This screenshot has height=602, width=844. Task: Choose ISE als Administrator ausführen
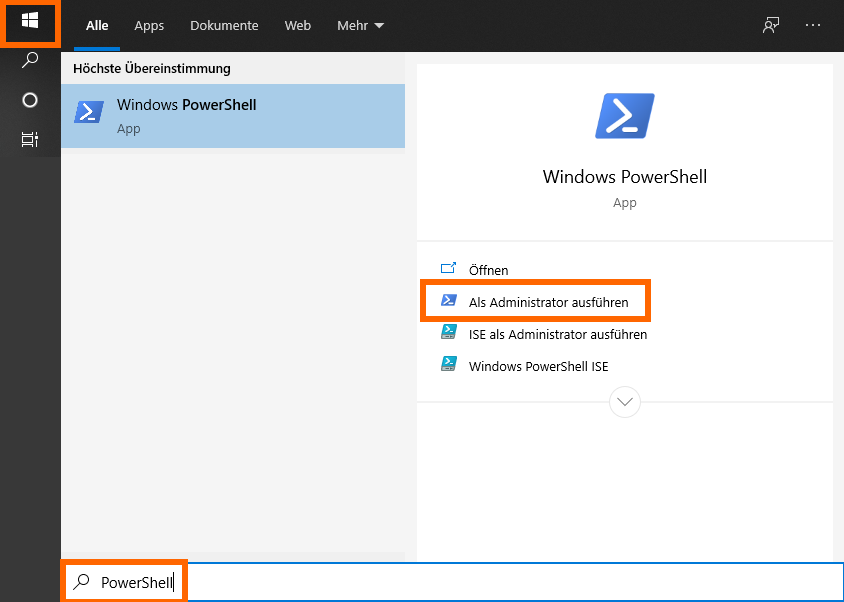(558, 334)
